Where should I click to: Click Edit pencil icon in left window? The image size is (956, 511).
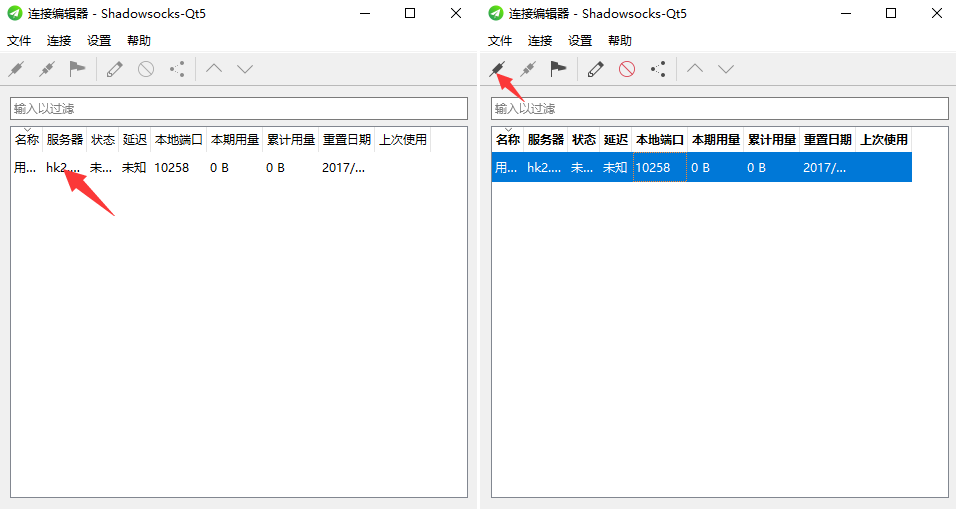click(115, 69)
